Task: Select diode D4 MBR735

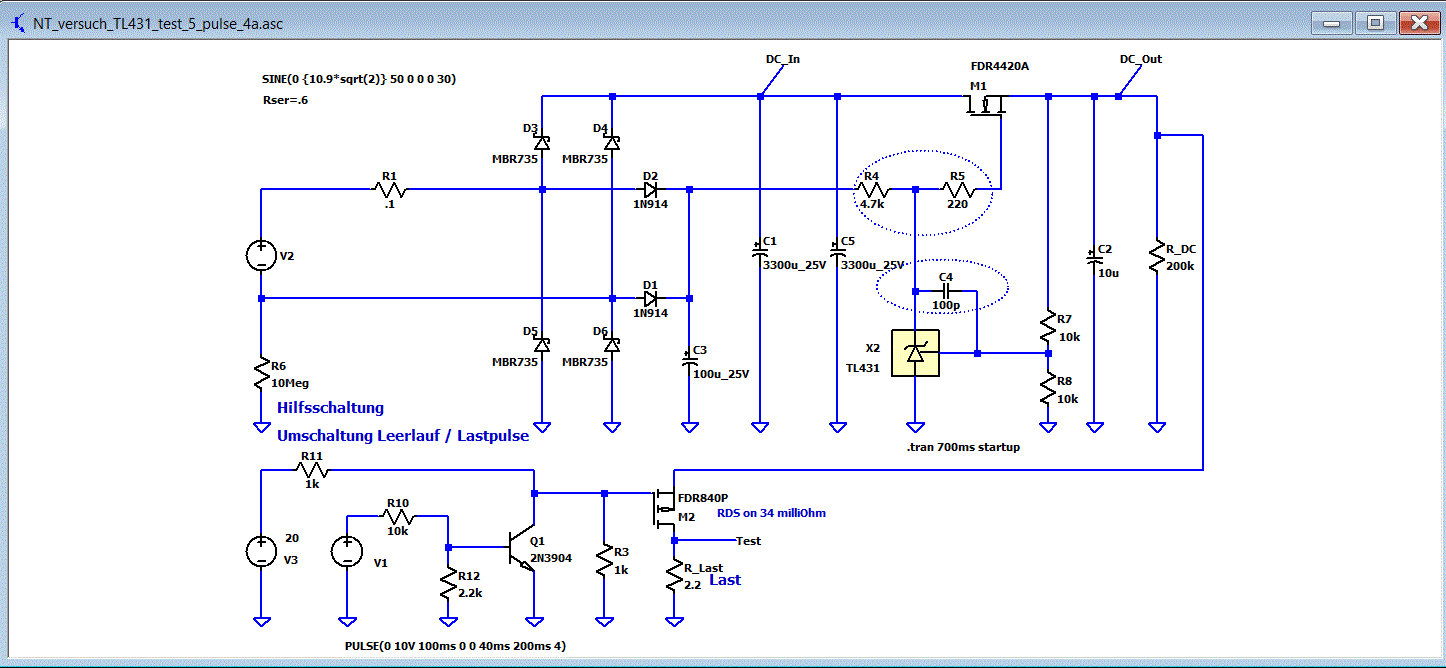Action: (x=612, y=143)
